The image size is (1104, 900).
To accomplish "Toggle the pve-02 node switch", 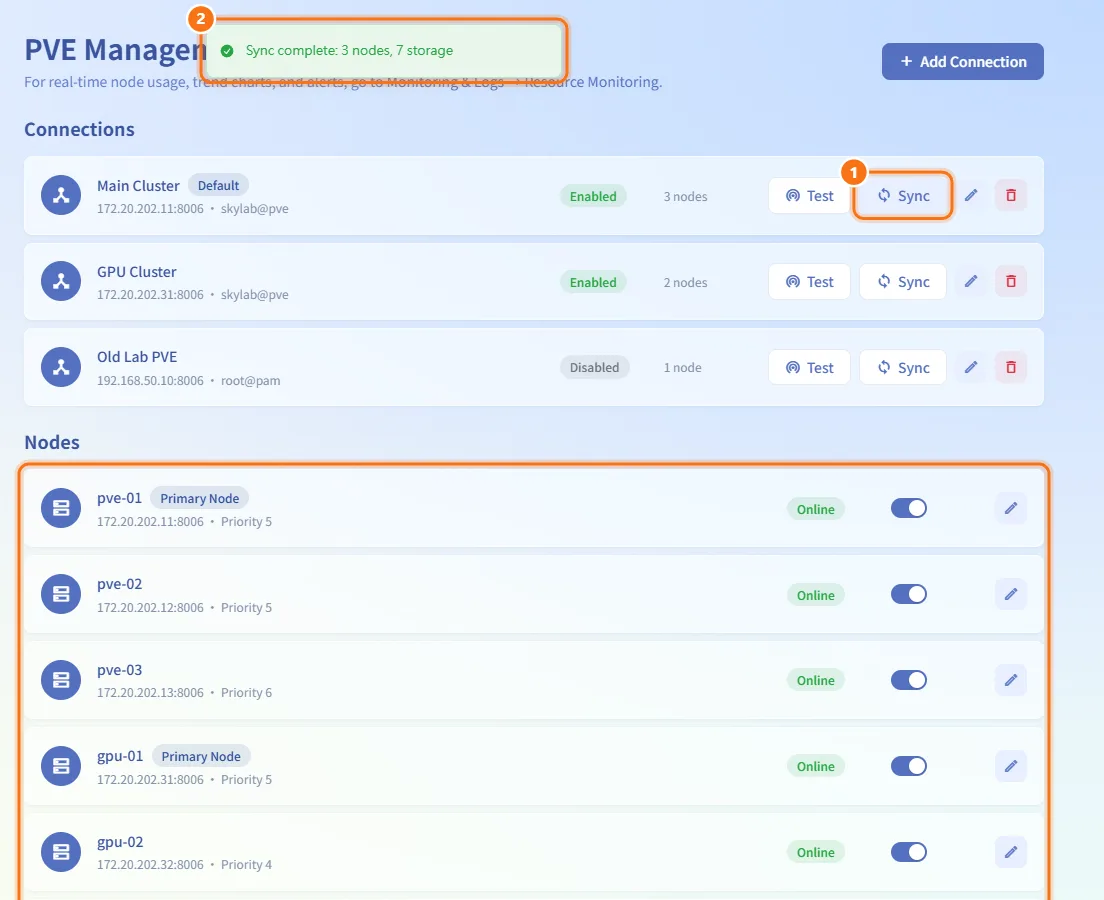I will 908,594.
